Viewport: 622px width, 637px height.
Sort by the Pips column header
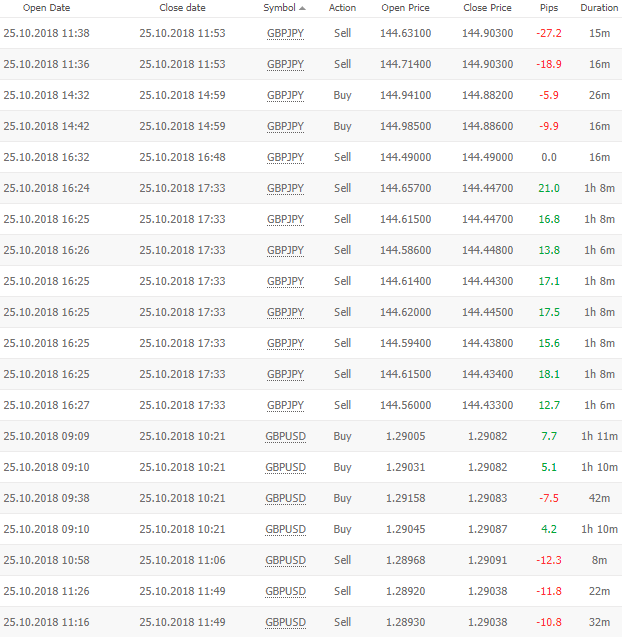(549, 8)
